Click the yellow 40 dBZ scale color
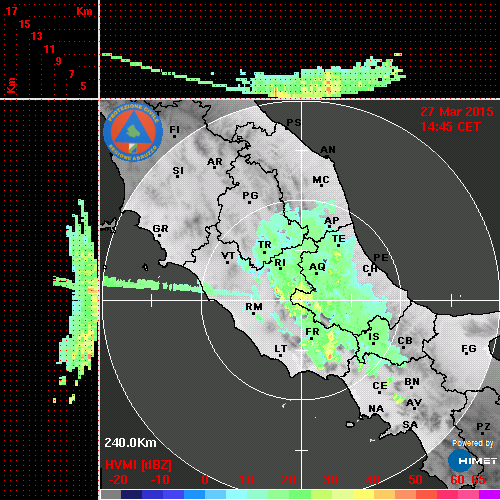 click(x=363, y=494)
